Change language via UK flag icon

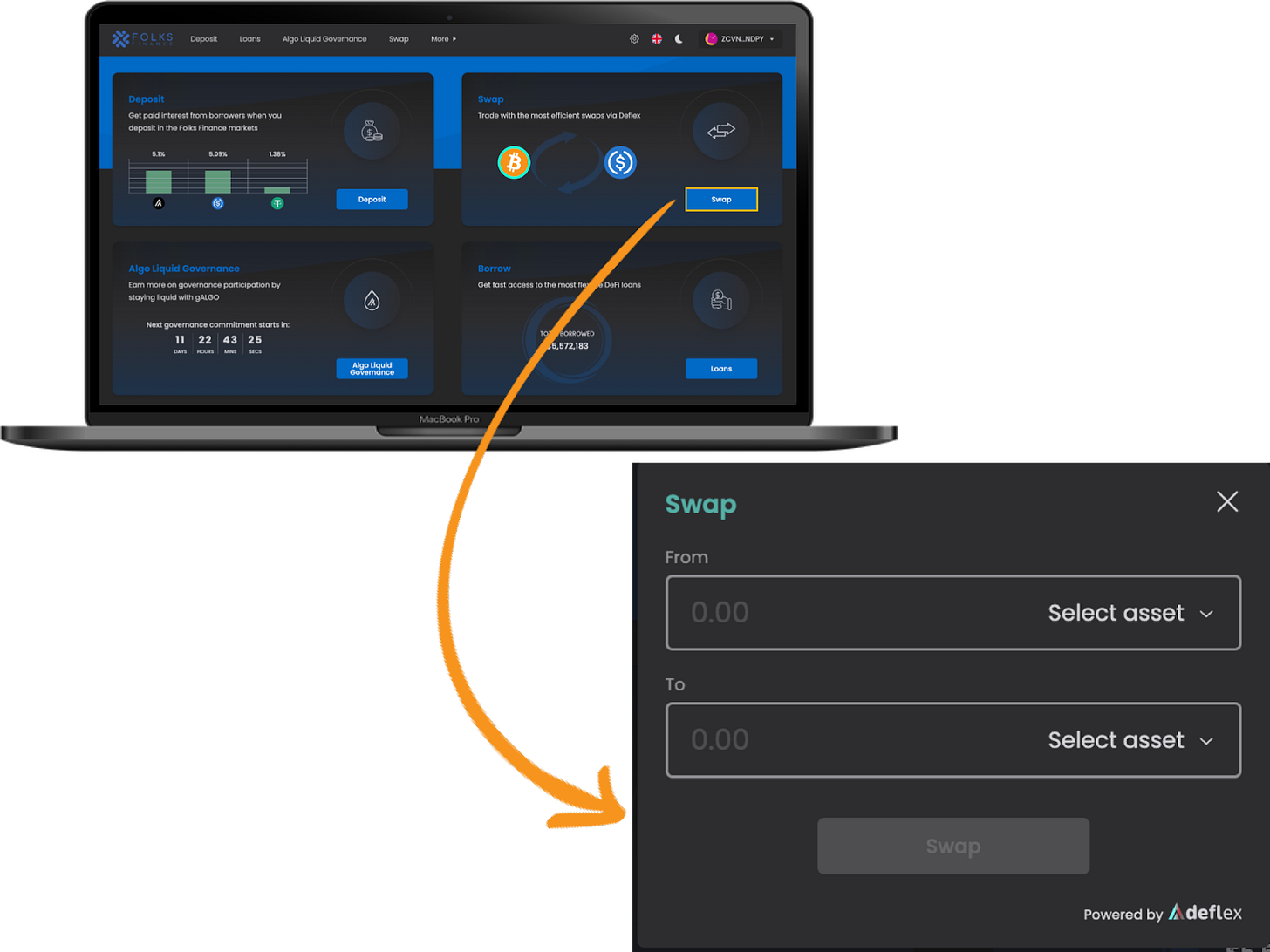coord(657,39)
